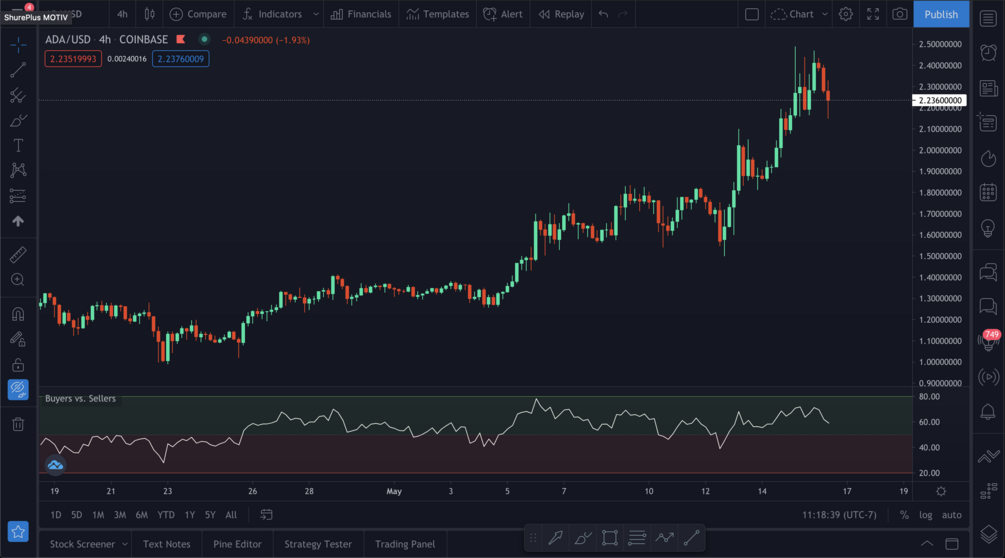The image size is (1005, 558).
Task: Open the favorites star toolbar button
Action: pos(18,531)
